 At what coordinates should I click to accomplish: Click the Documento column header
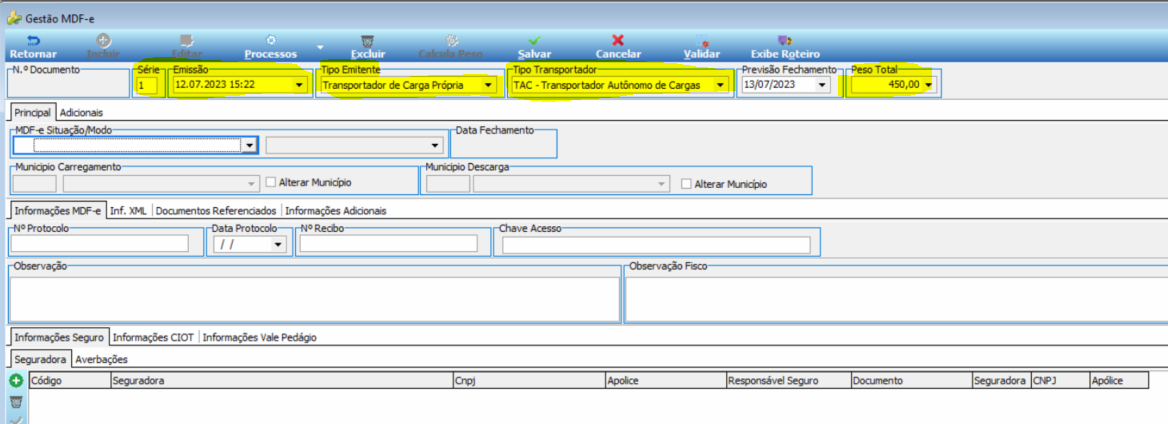[x=912, y=381]
